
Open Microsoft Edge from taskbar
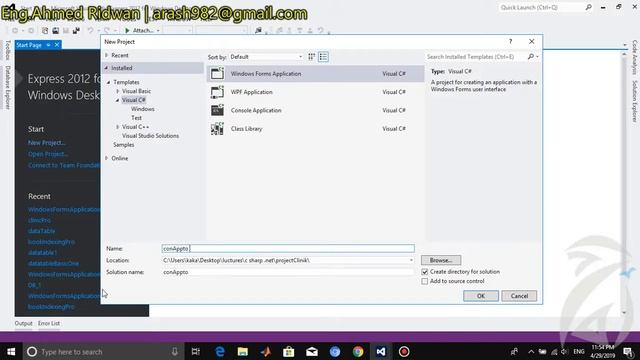point(220,351)
